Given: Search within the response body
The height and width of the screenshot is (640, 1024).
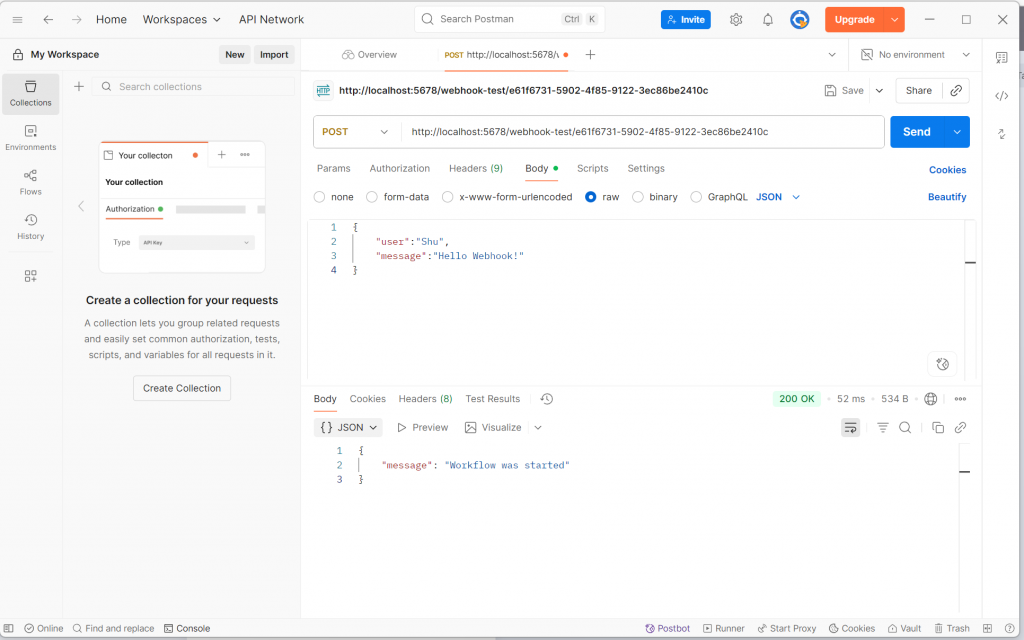Looking at the screenshot, I should point(905,428).
